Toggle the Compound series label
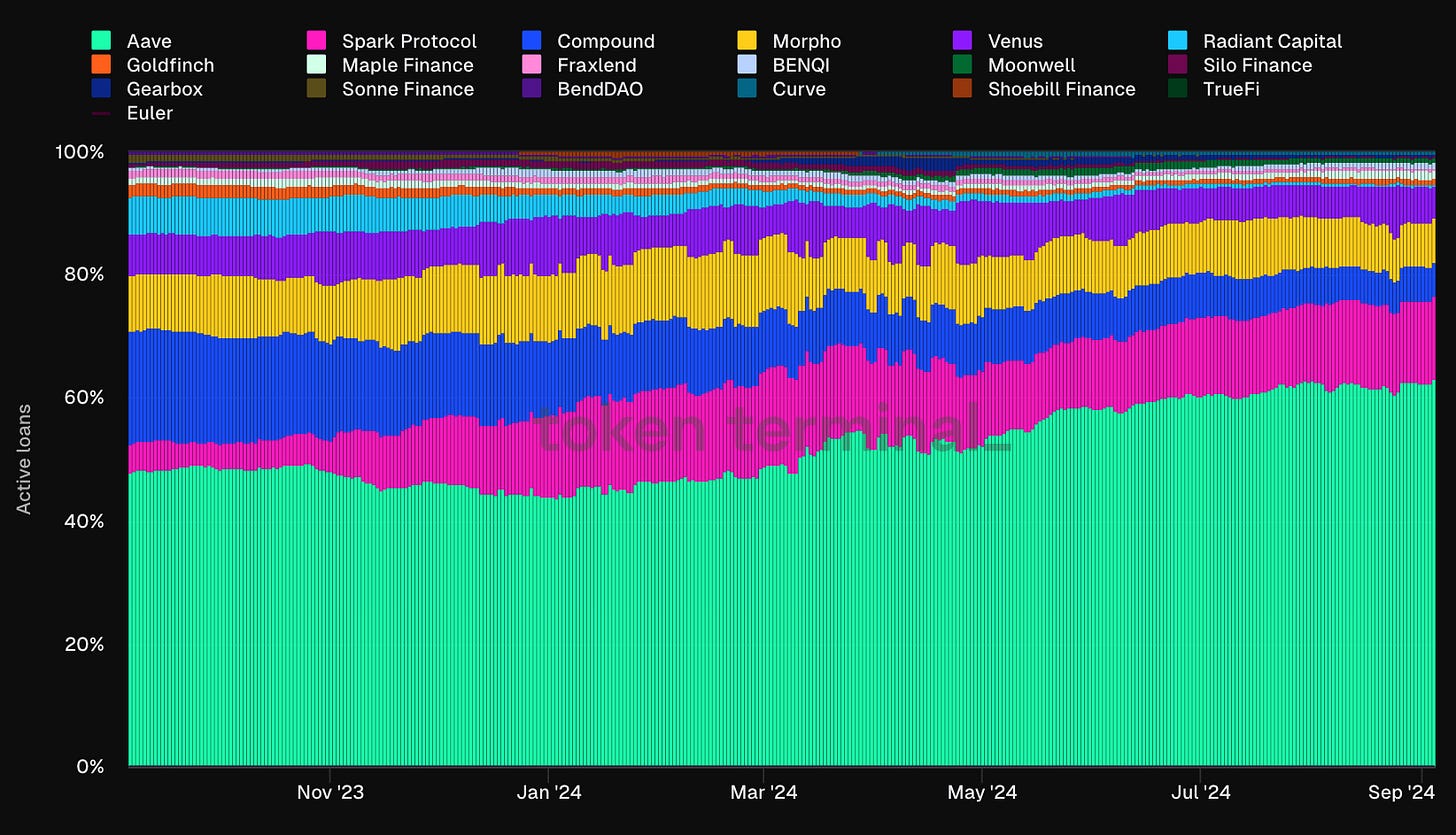The image size is (1456, 835). pyautogui.click(x=606, y=41)
